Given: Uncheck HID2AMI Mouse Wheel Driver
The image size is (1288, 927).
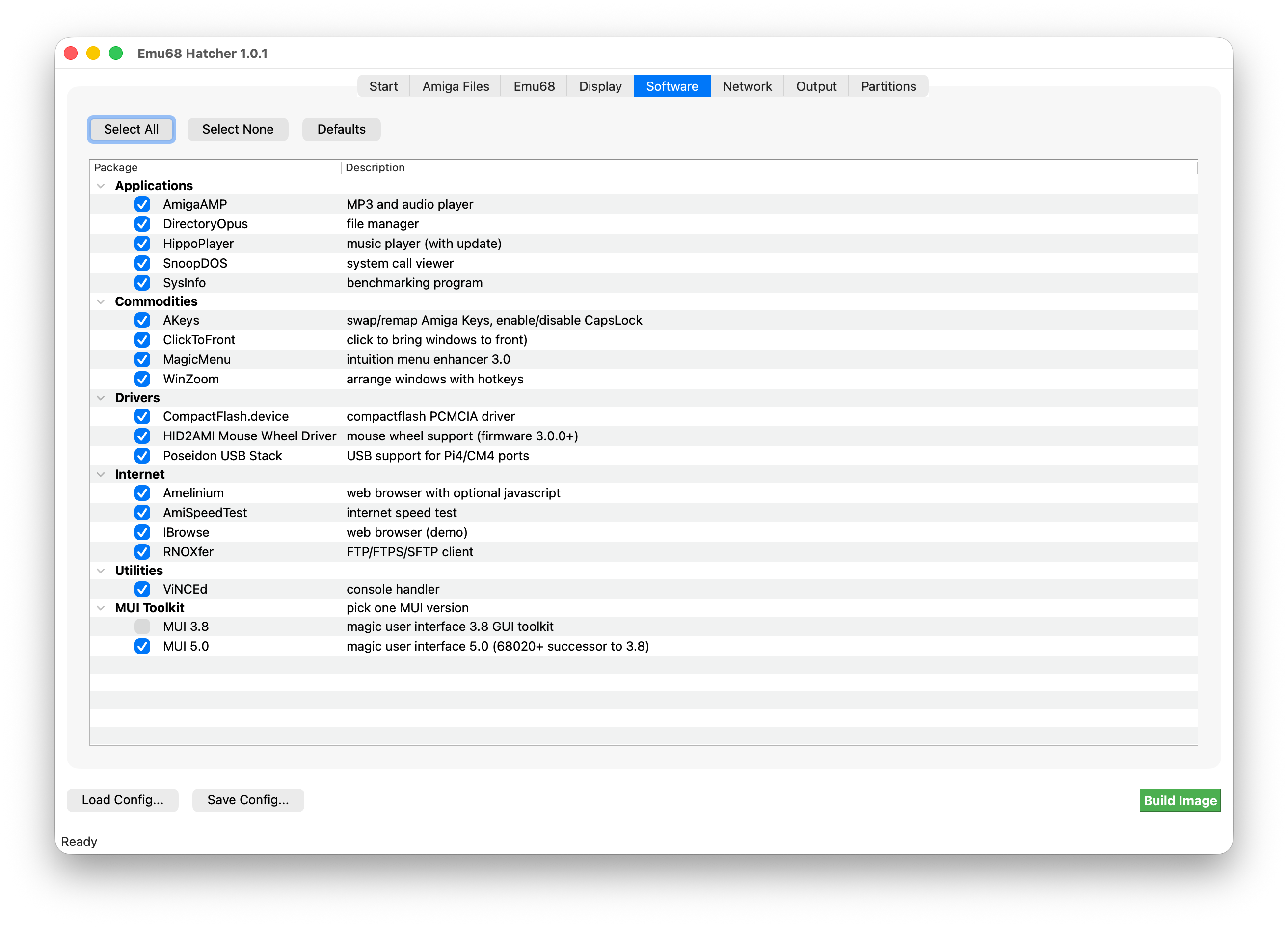Looking at the screenshot, I should [142, 436].
